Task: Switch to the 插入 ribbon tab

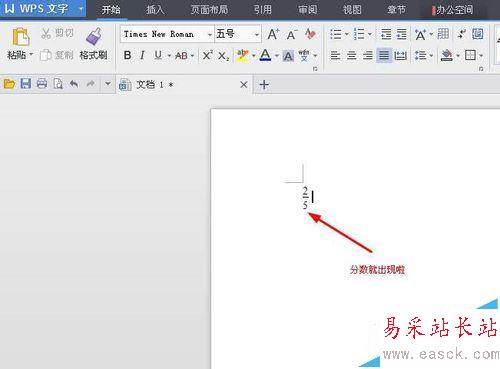Action: (x=155, y=10)
